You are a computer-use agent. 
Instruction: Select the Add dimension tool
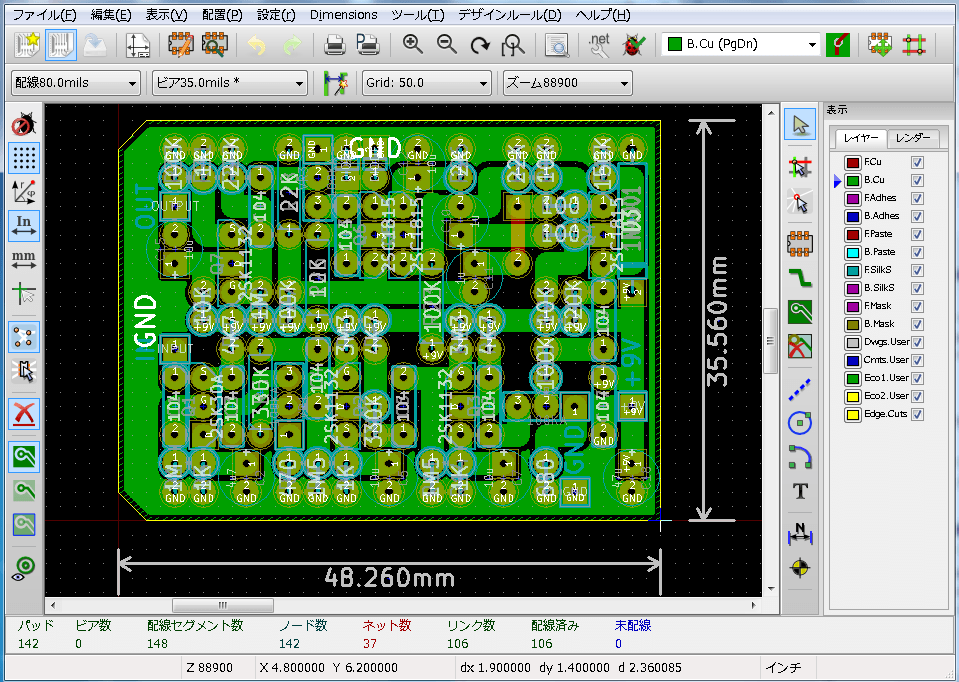point(800,533)
